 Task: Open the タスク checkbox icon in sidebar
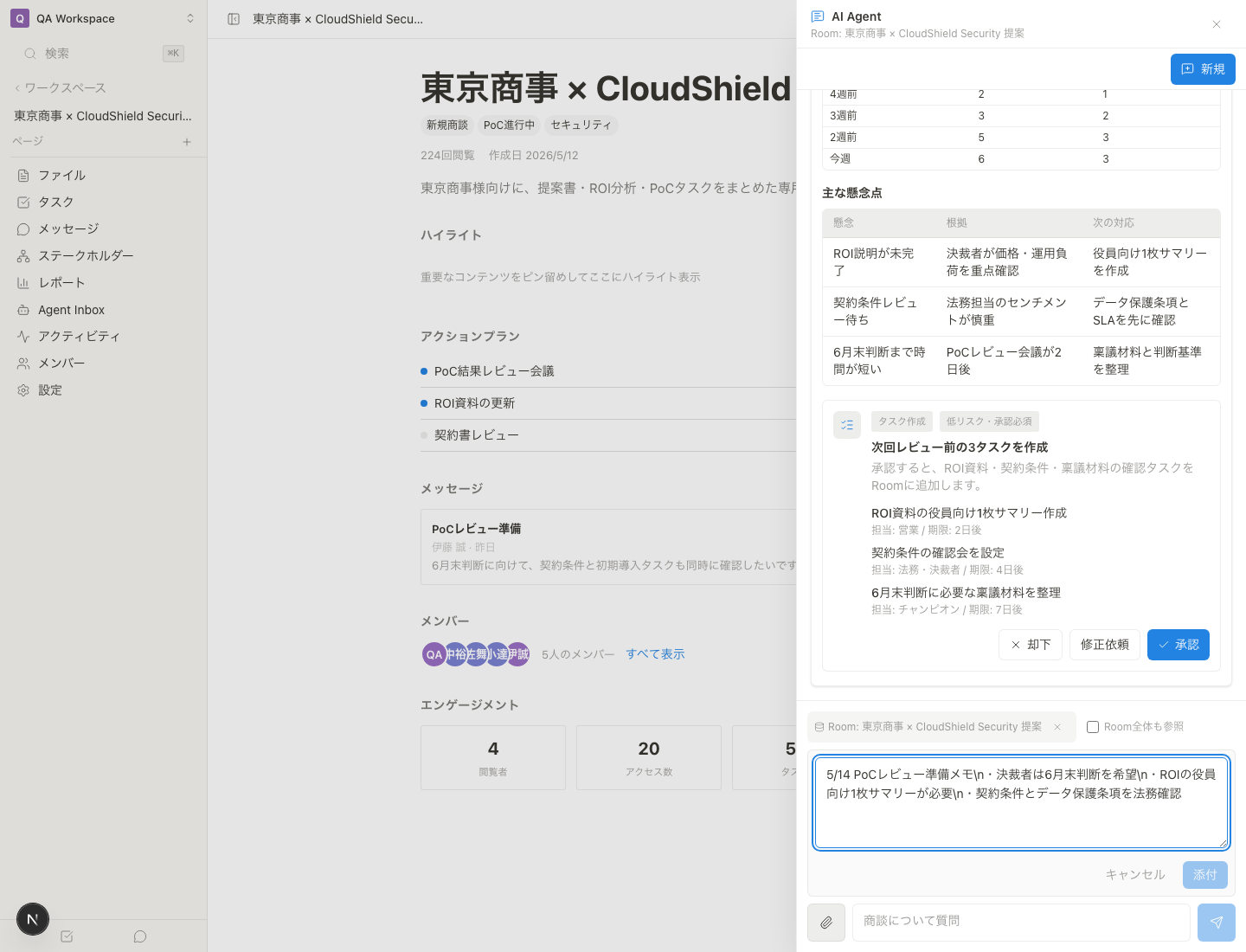[23, 203]
